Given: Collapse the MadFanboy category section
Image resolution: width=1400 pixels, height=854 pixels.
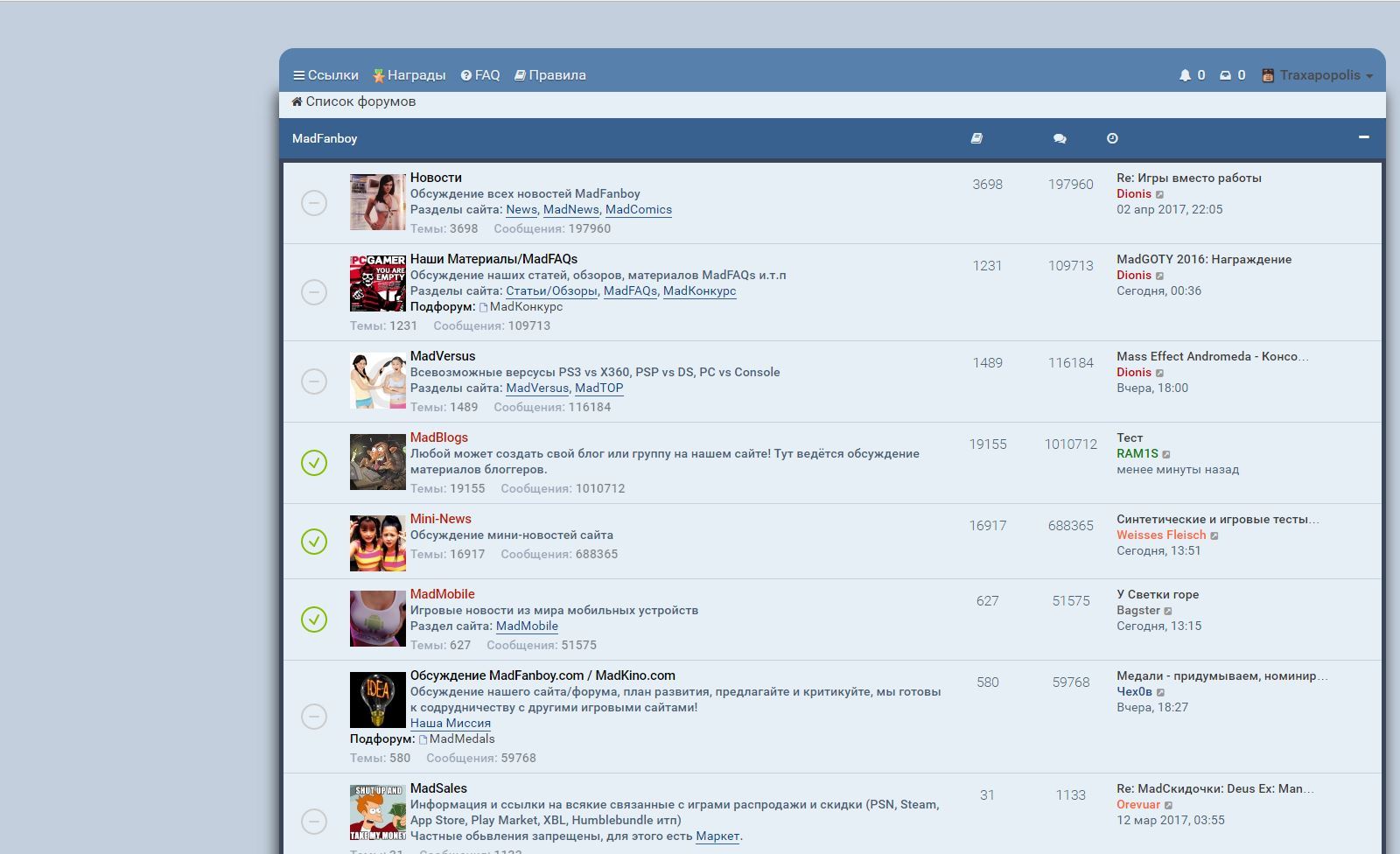Looking at the screenshot, I should 1363,137.
